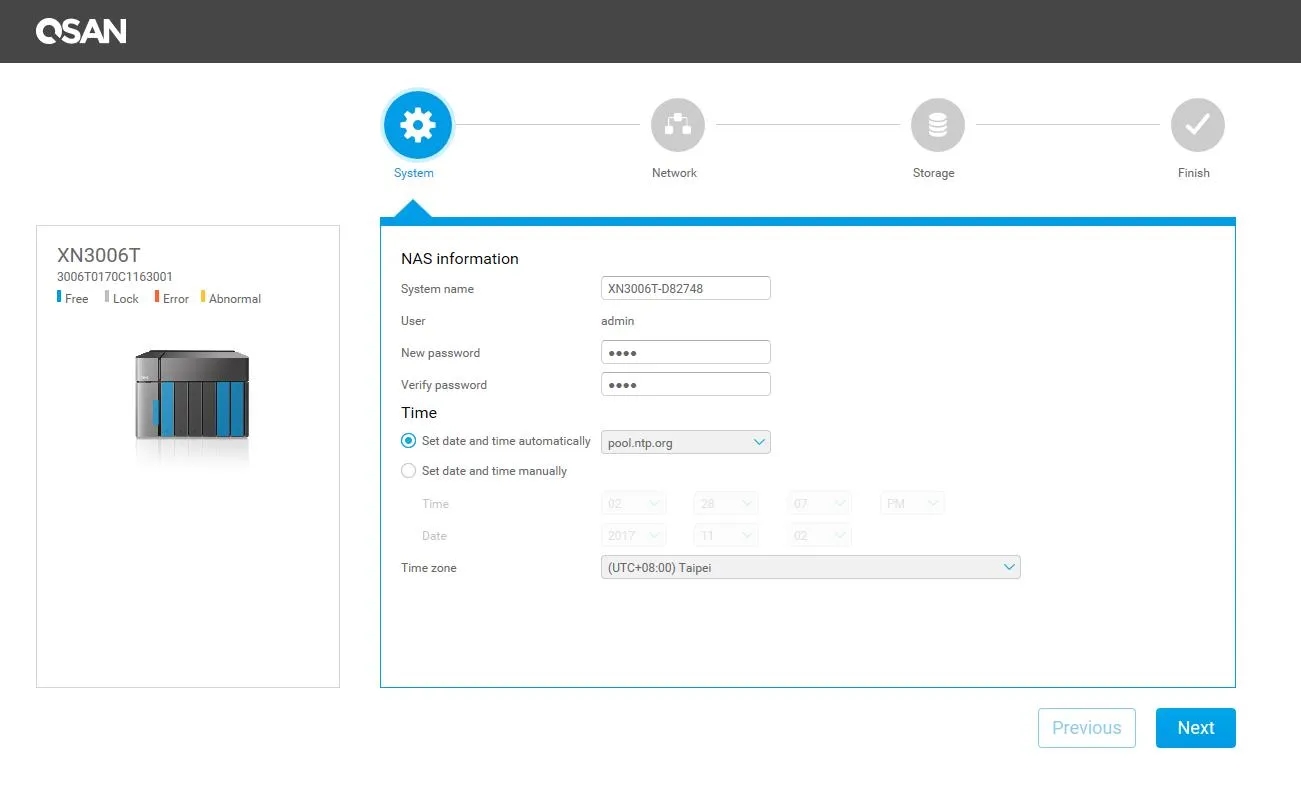
Task: Open the seconds dropdown showing 07
Action: [x=819, y=504]
